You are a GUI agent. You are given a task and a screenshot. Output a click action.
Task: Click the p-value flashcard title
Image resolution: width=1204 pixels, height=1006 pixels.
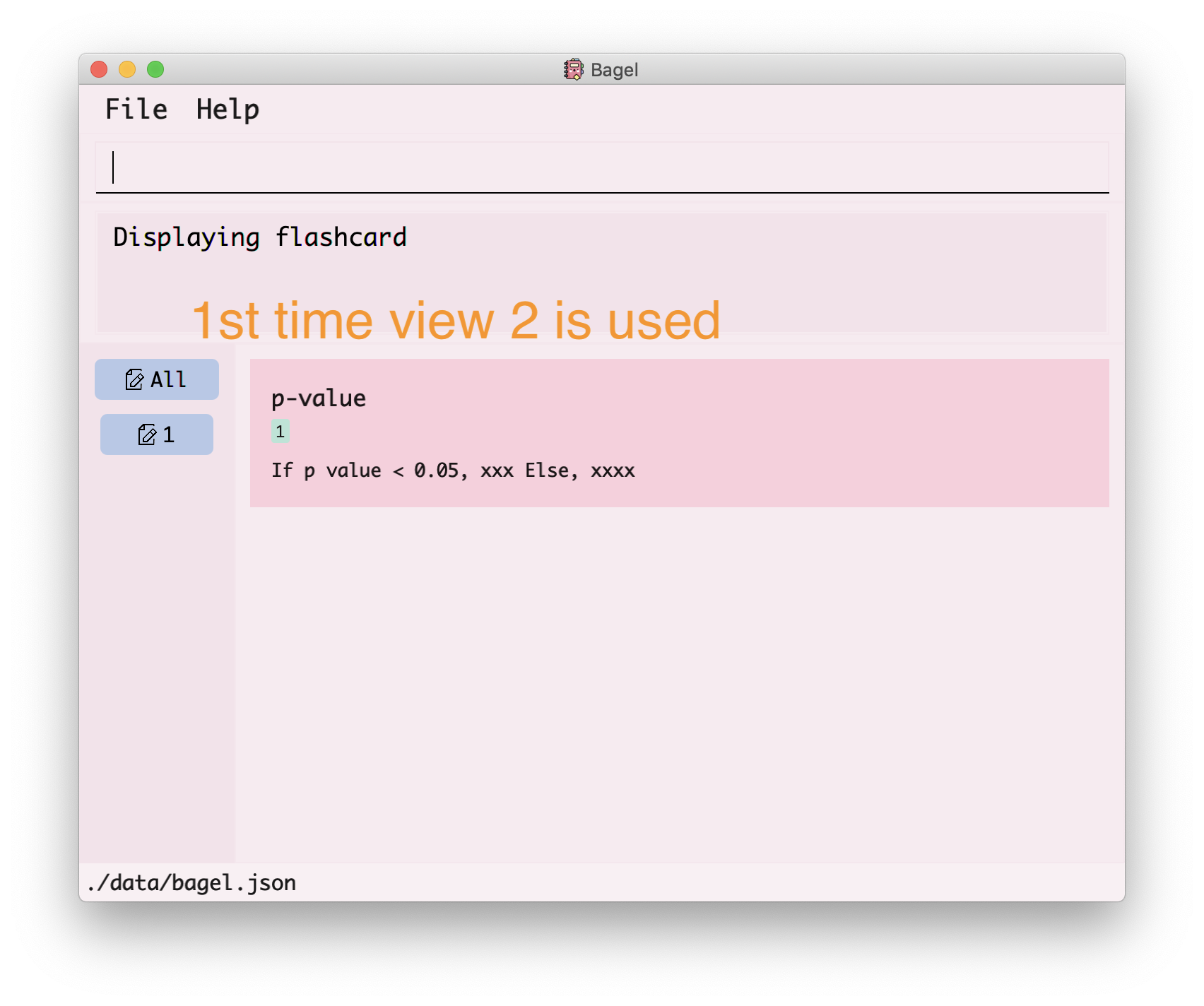(319, 398)
